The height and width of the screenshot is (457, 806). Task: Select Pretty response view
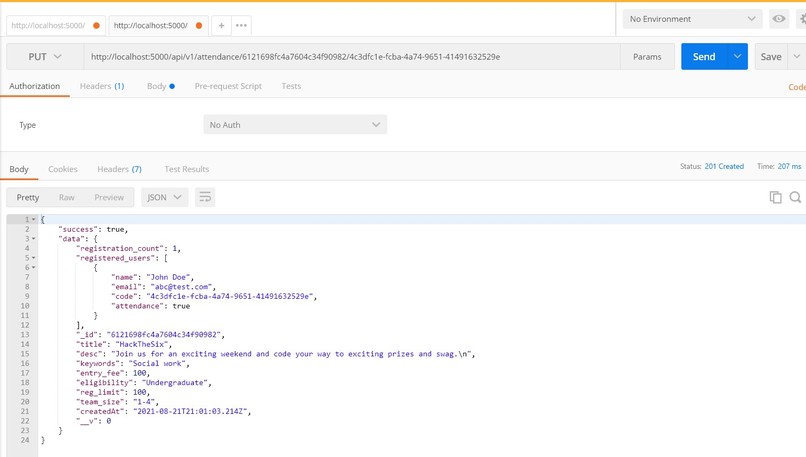coord(28,197)
